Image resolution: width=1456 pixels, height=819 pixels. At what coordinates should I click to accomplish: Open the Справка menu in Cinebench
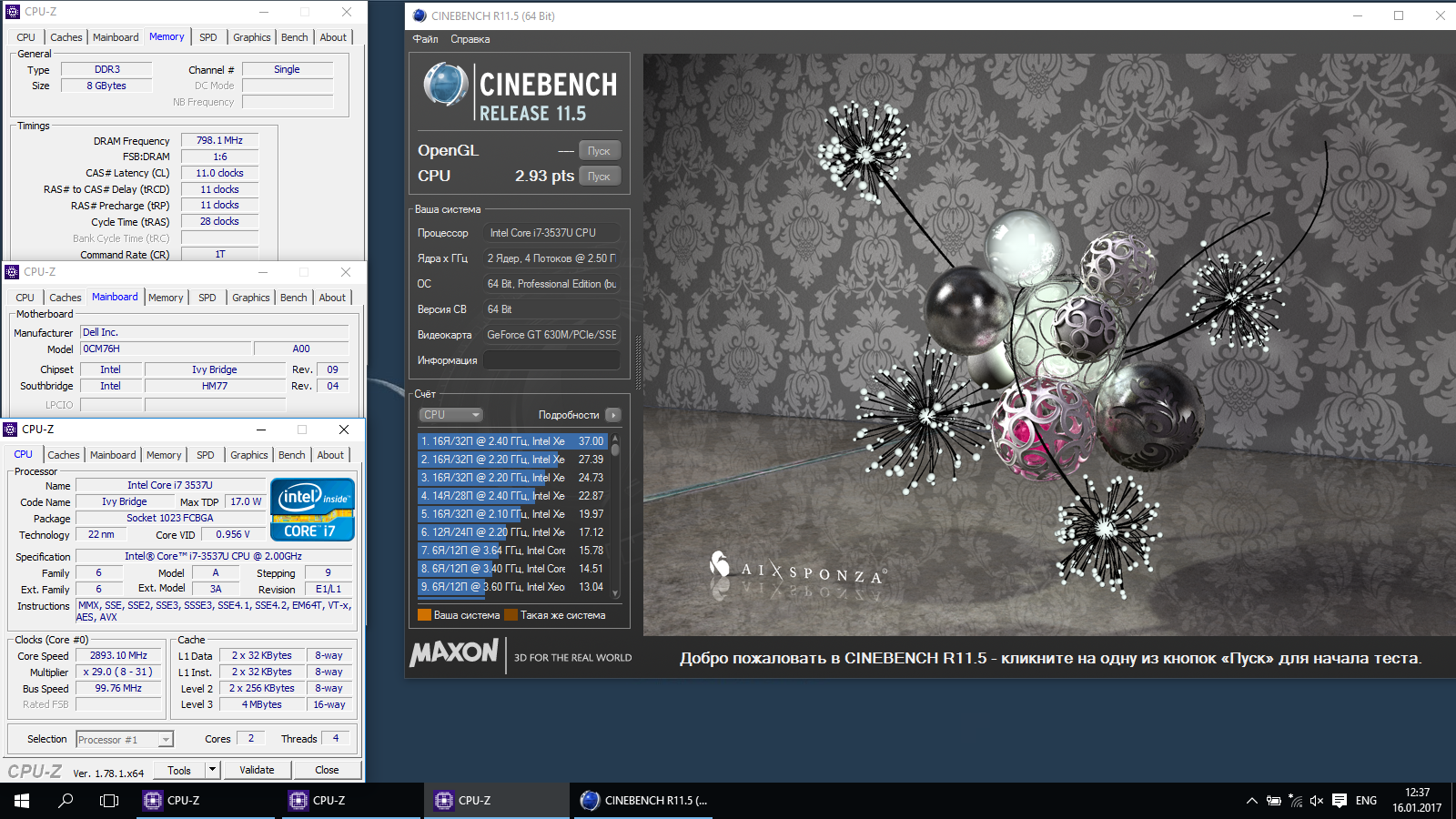[x=470, y=39]
